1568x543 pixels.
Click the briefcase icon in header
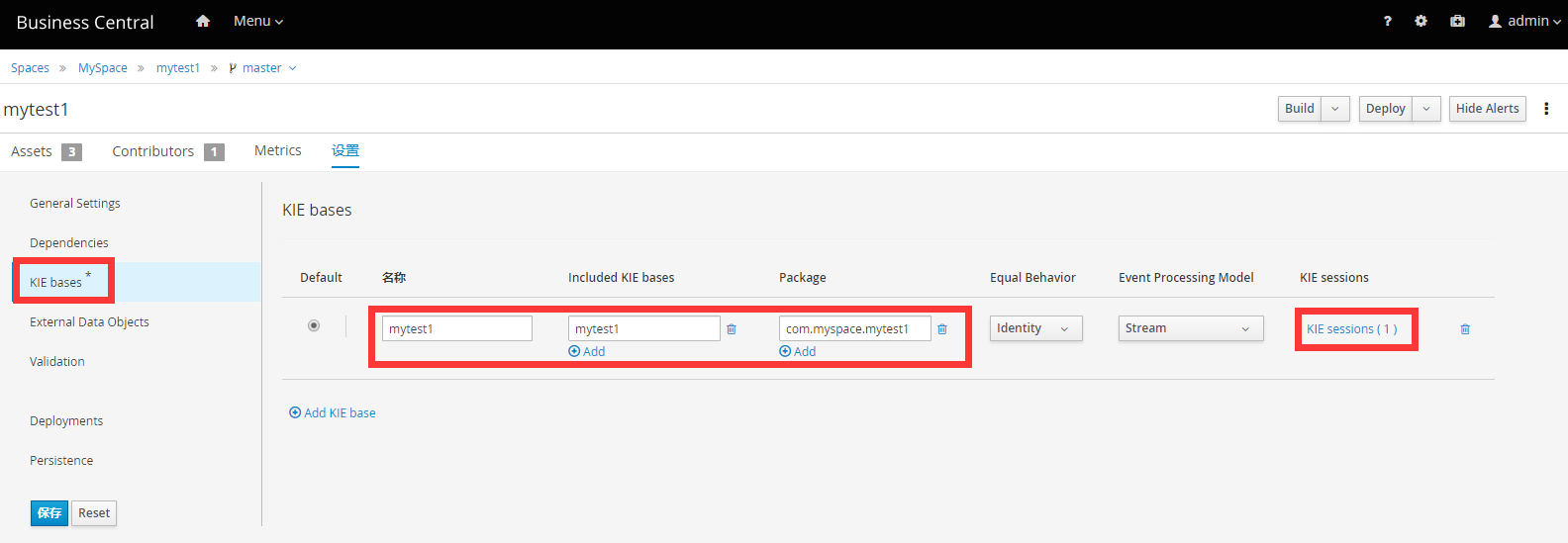pyautogui.click(x=1457, y=21)
